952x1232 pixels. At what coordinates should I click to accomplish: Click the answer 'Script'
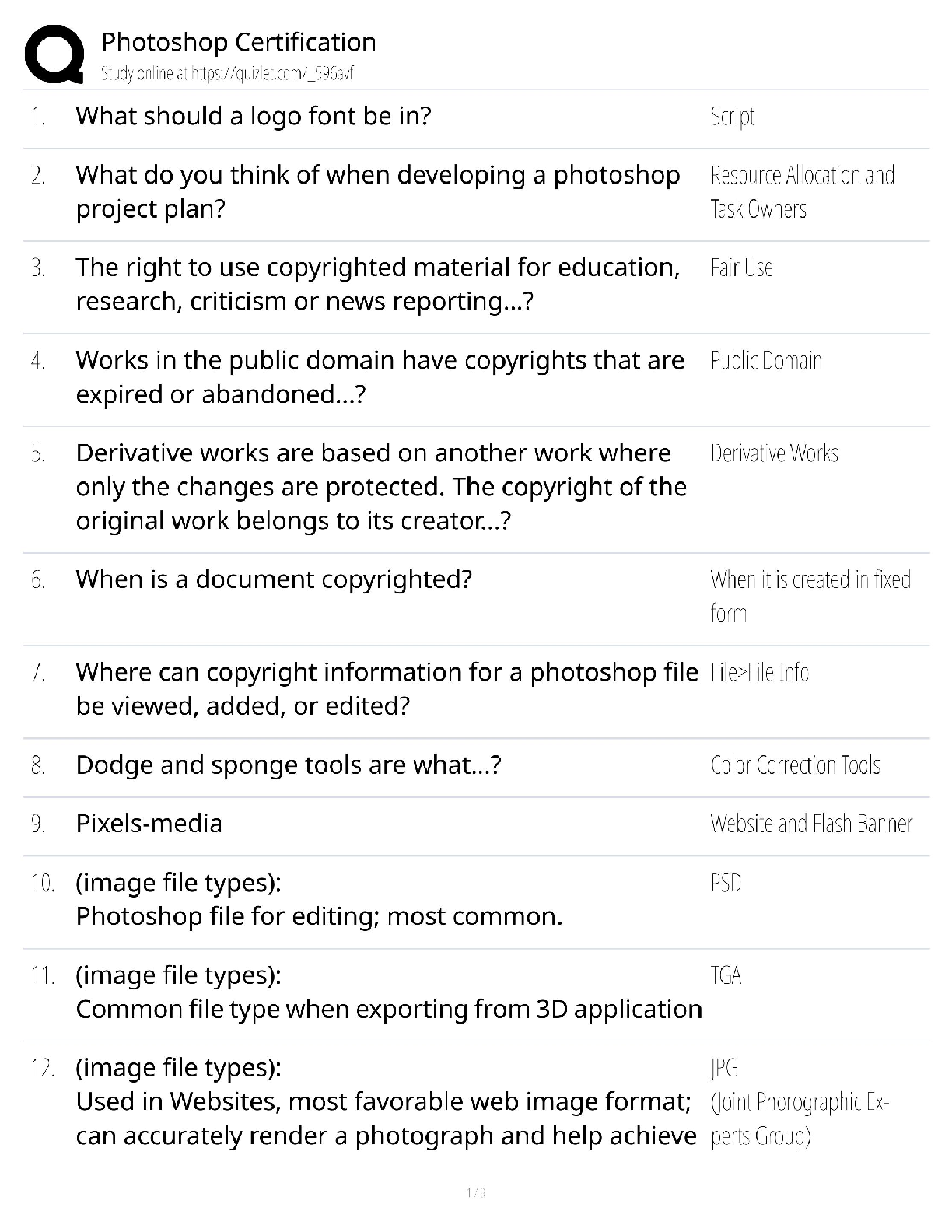pos(732,117)
